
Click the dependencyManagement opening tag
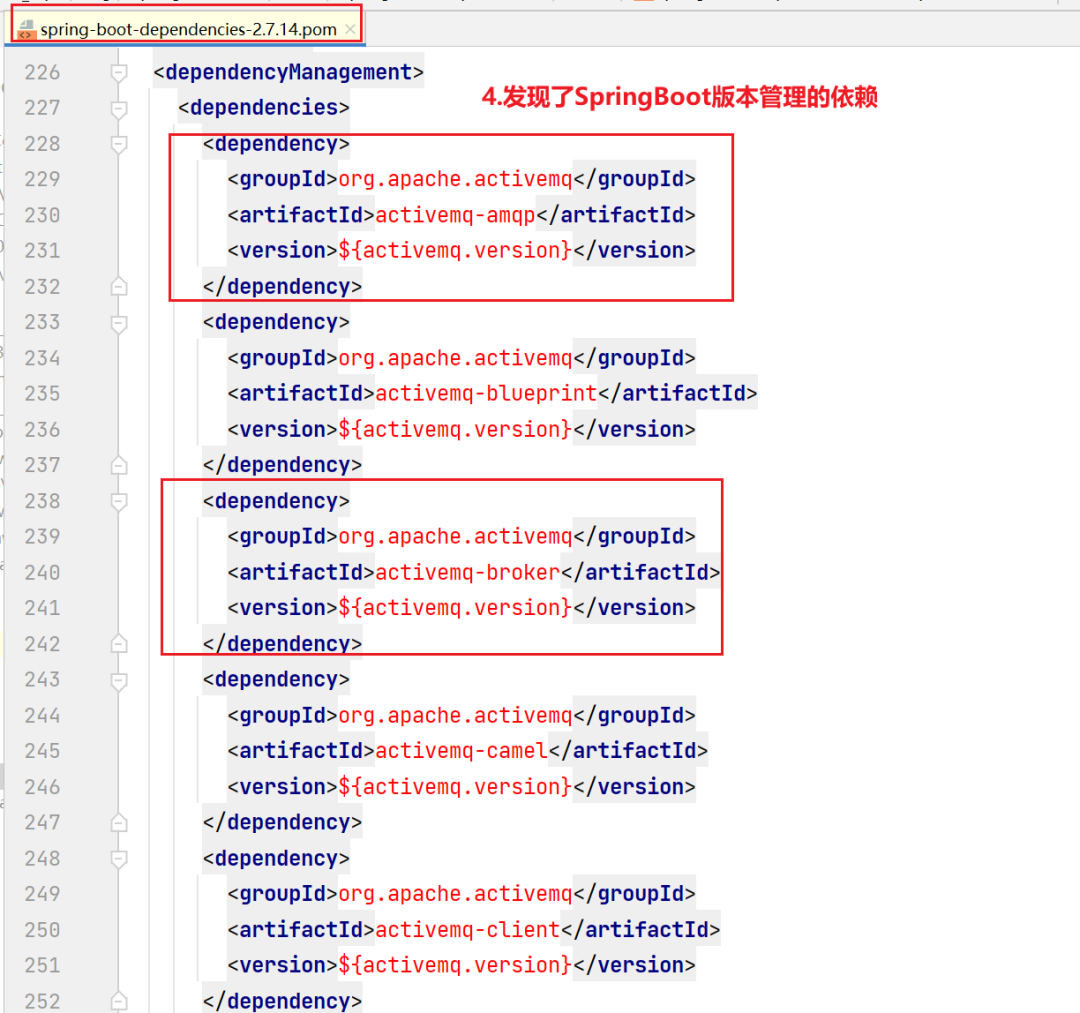click(x=289, y=72)
